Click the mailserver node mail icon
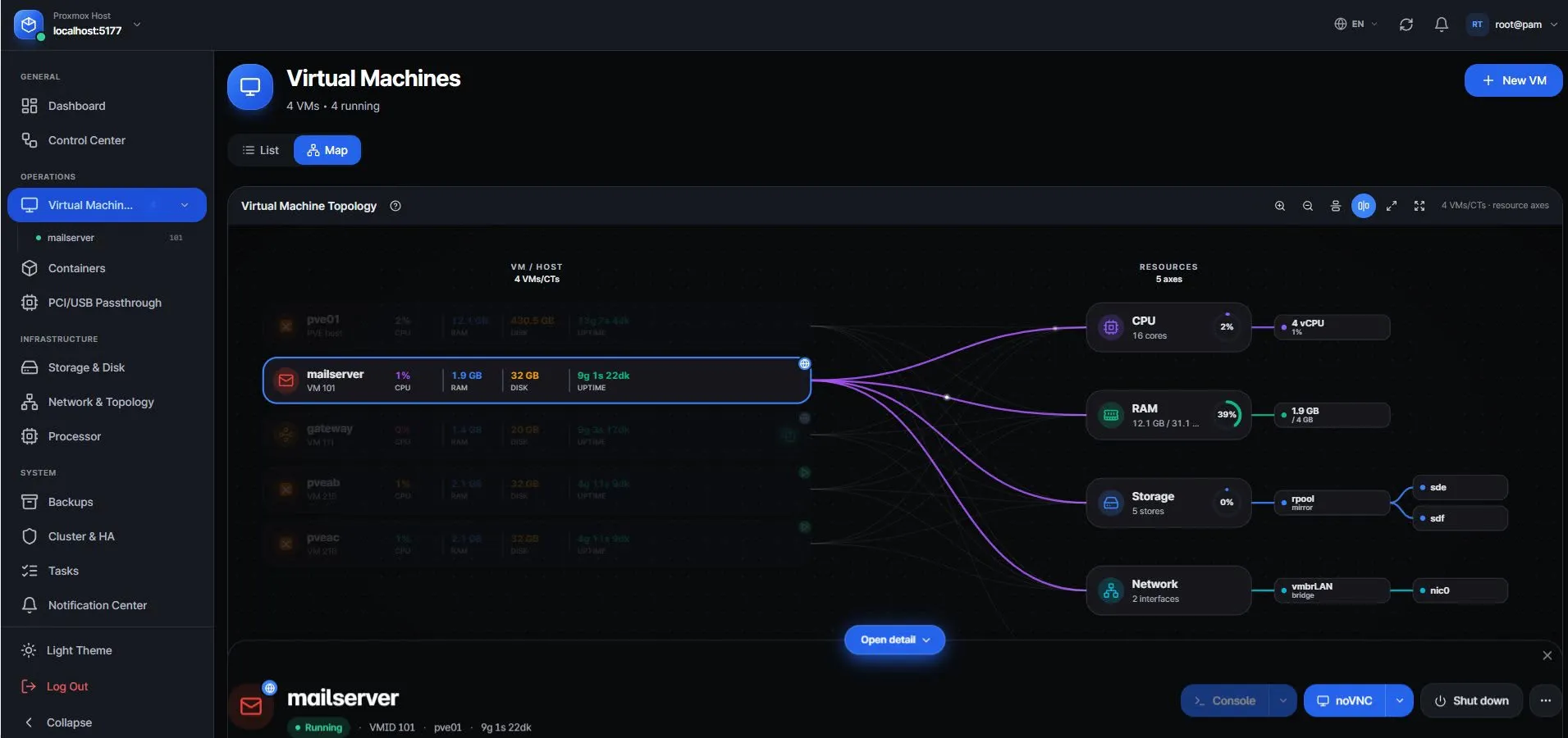Image resolution: width=1568 pixels, height=738 pixels. point(286,380)
